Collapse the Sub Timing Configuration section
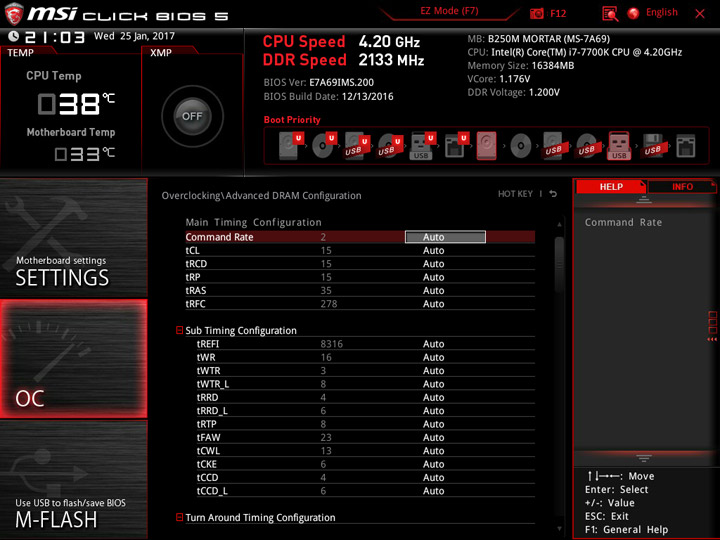 point(180,330)
